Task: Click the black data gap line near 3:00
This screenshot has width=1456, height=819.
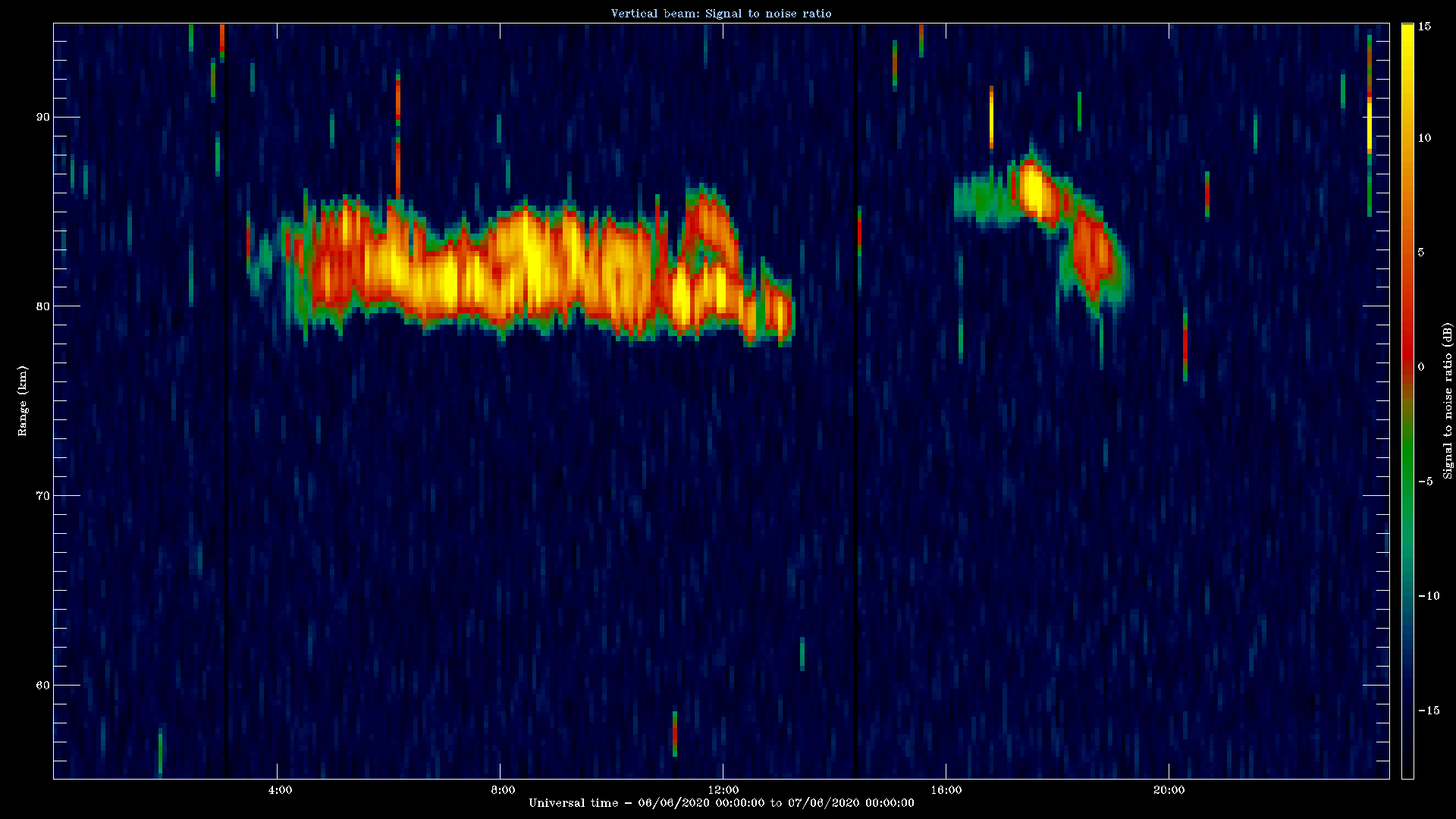Action: [x=225, y=400]
